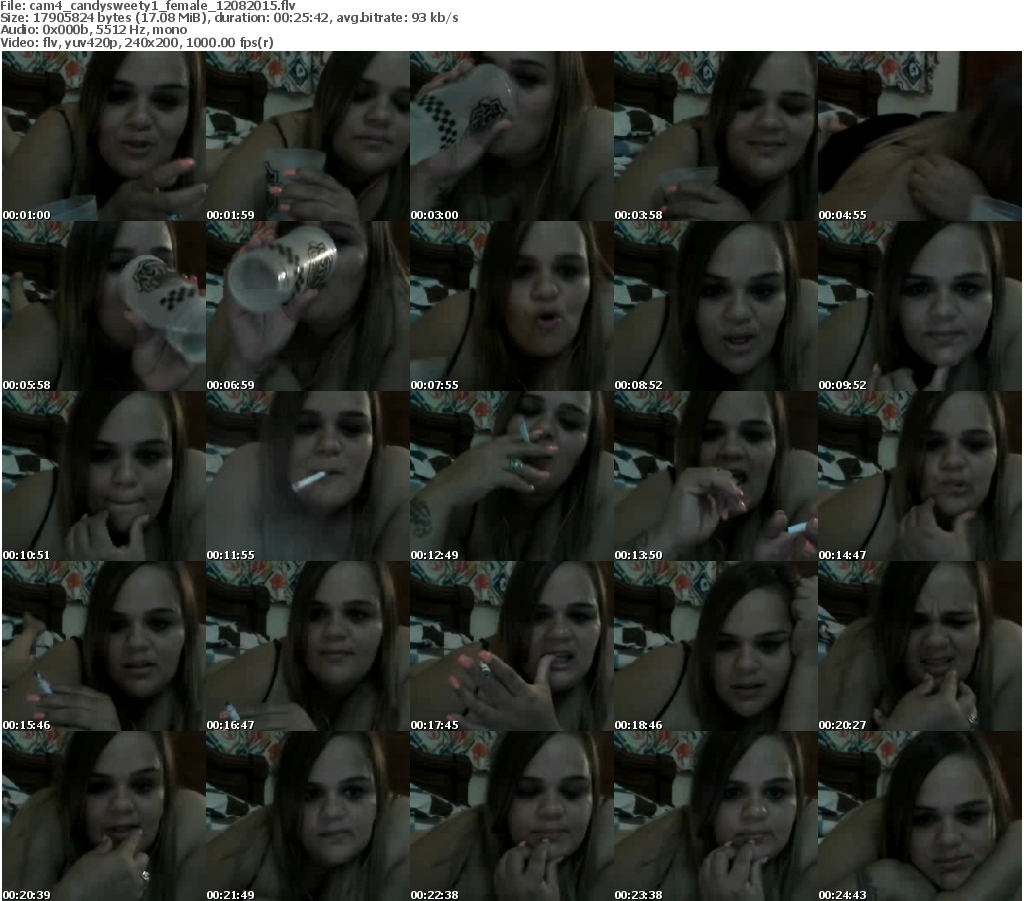The height and width of the screenshot is (901, 1024).
Task: Open the frame stamped 00:07:55
Action: [511, 306]
